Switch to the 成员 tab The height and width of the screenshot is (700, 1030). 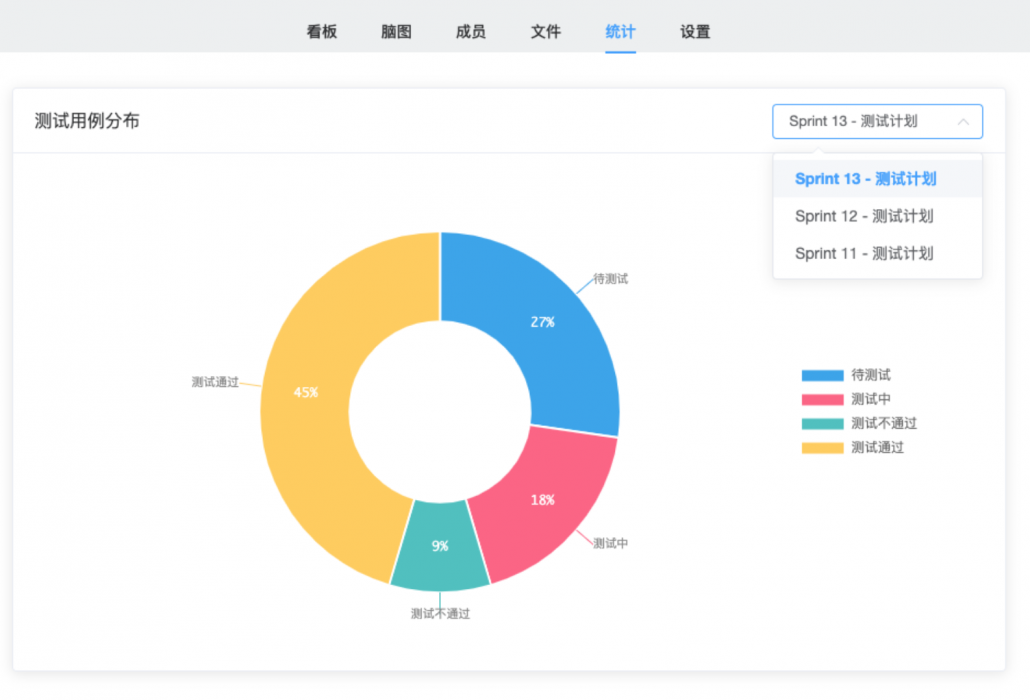coord(470,31)
